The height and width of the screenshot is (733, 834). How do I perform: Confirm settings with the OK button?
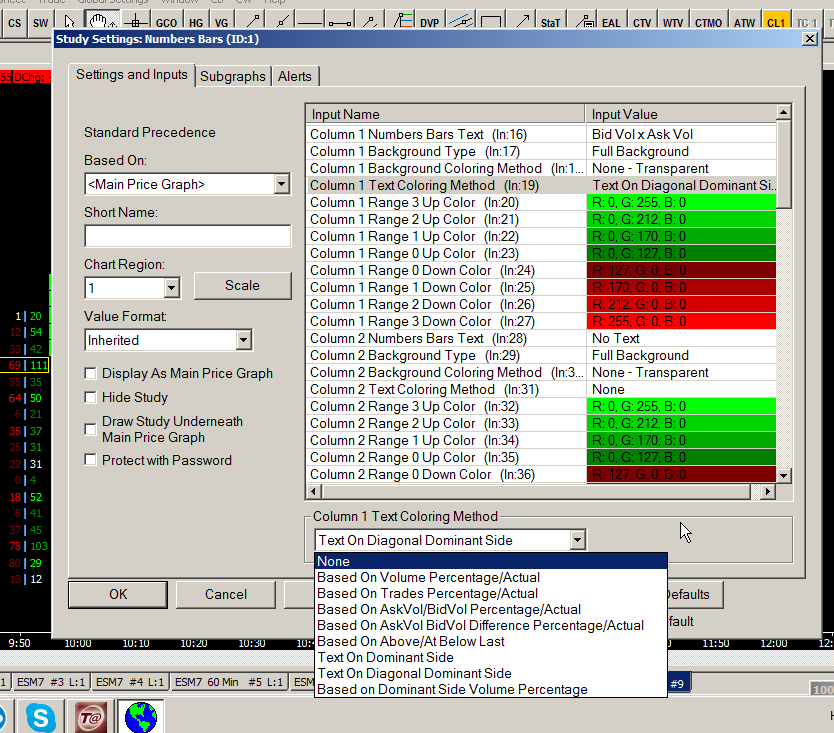point(118,594)
